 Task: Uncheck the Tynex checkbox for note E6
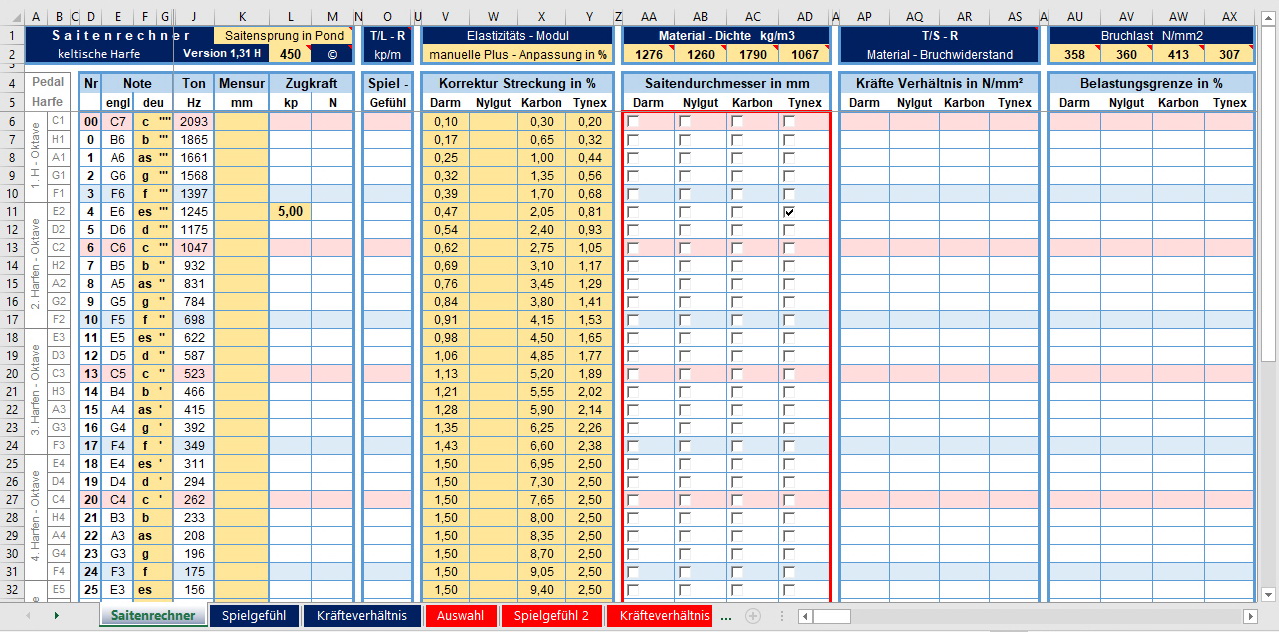click(x=789, y=212)
